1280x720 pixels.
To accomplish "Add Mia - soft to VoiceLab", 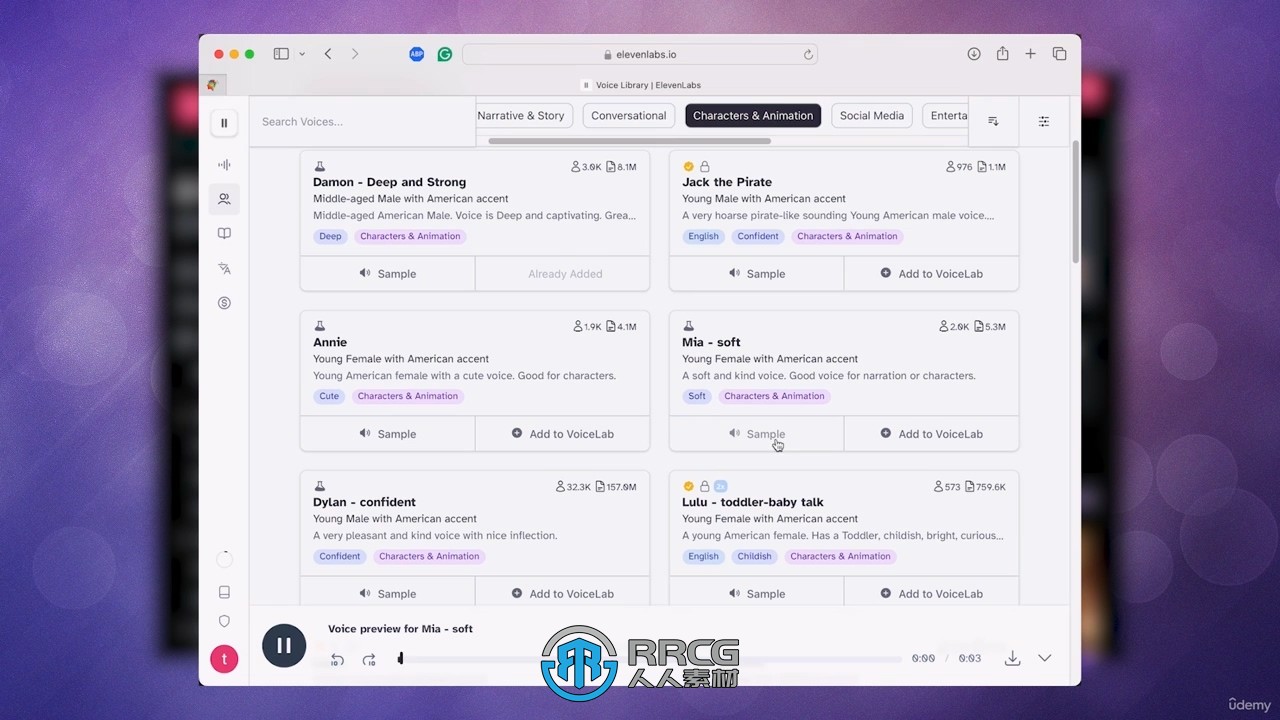I will [932, 433].
